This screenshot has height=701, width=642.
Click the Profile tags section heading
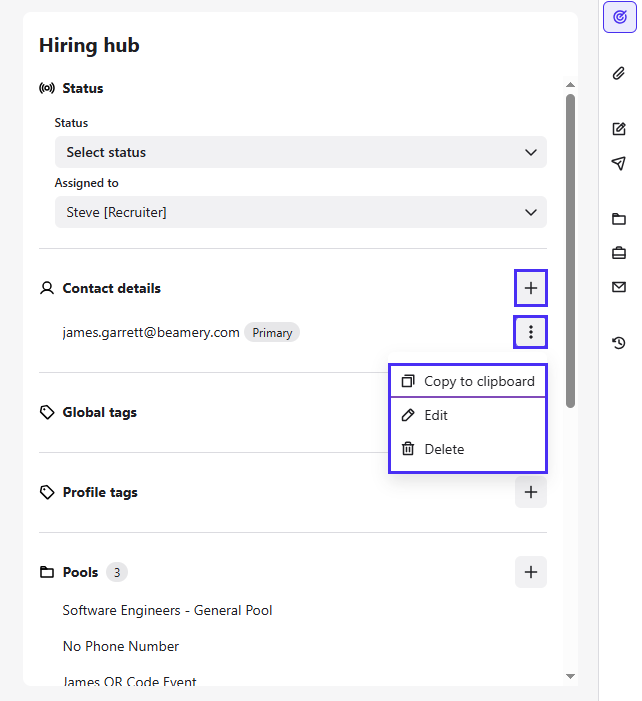(100, 493)
